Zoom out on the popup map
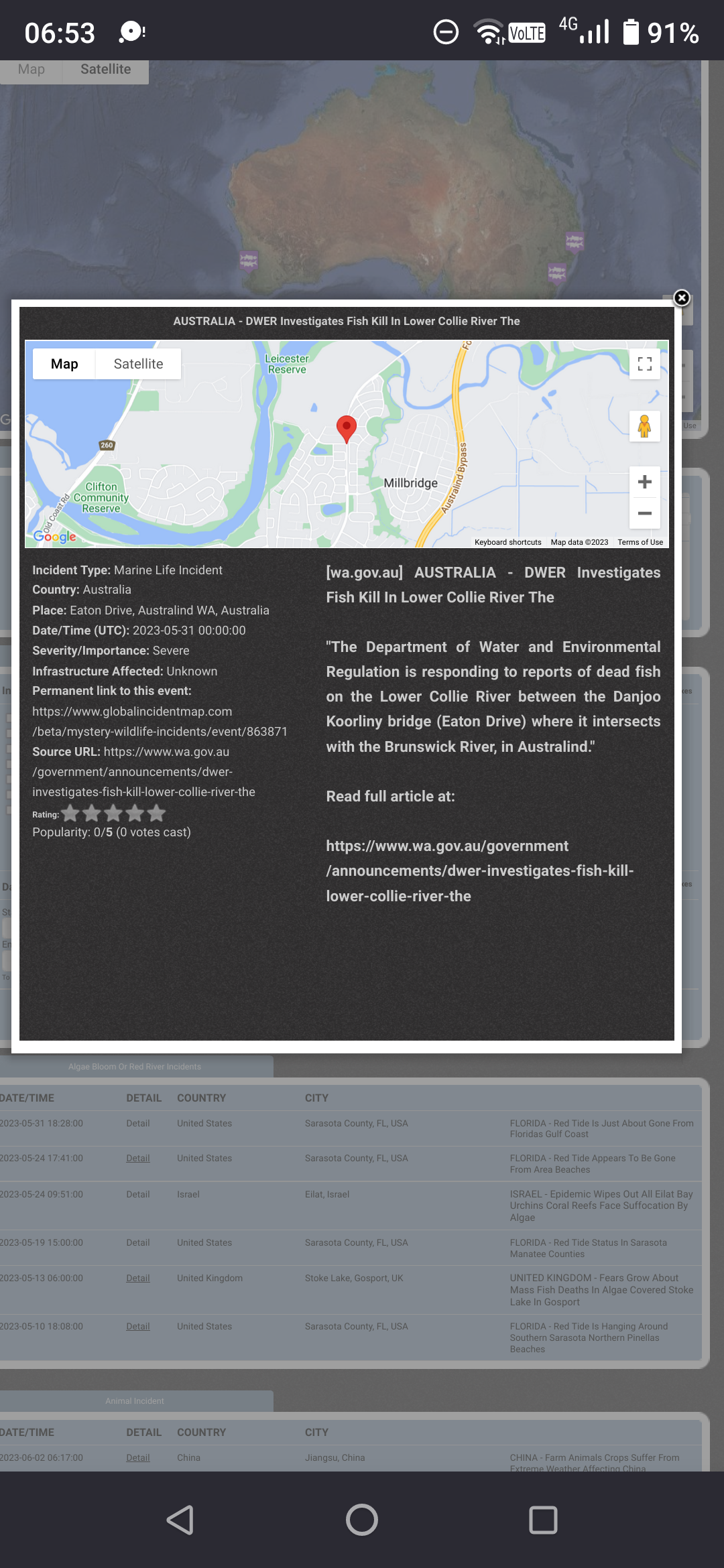 click(x=644, y=513)
